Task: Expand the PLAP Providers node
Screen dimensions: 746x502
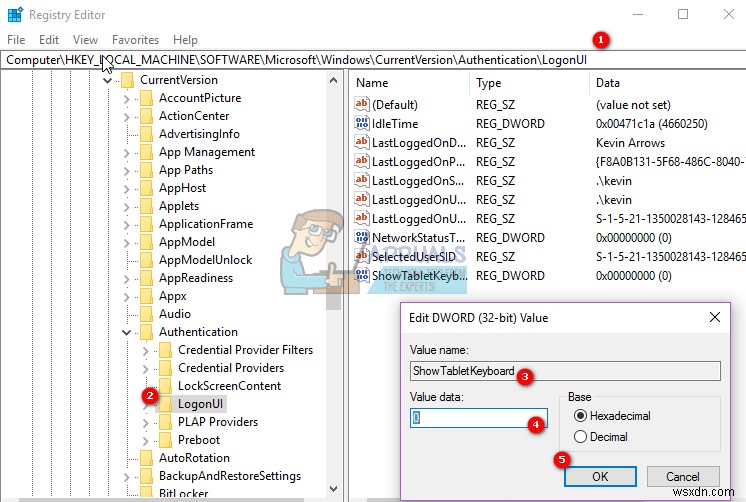Action: pos(145,423)
